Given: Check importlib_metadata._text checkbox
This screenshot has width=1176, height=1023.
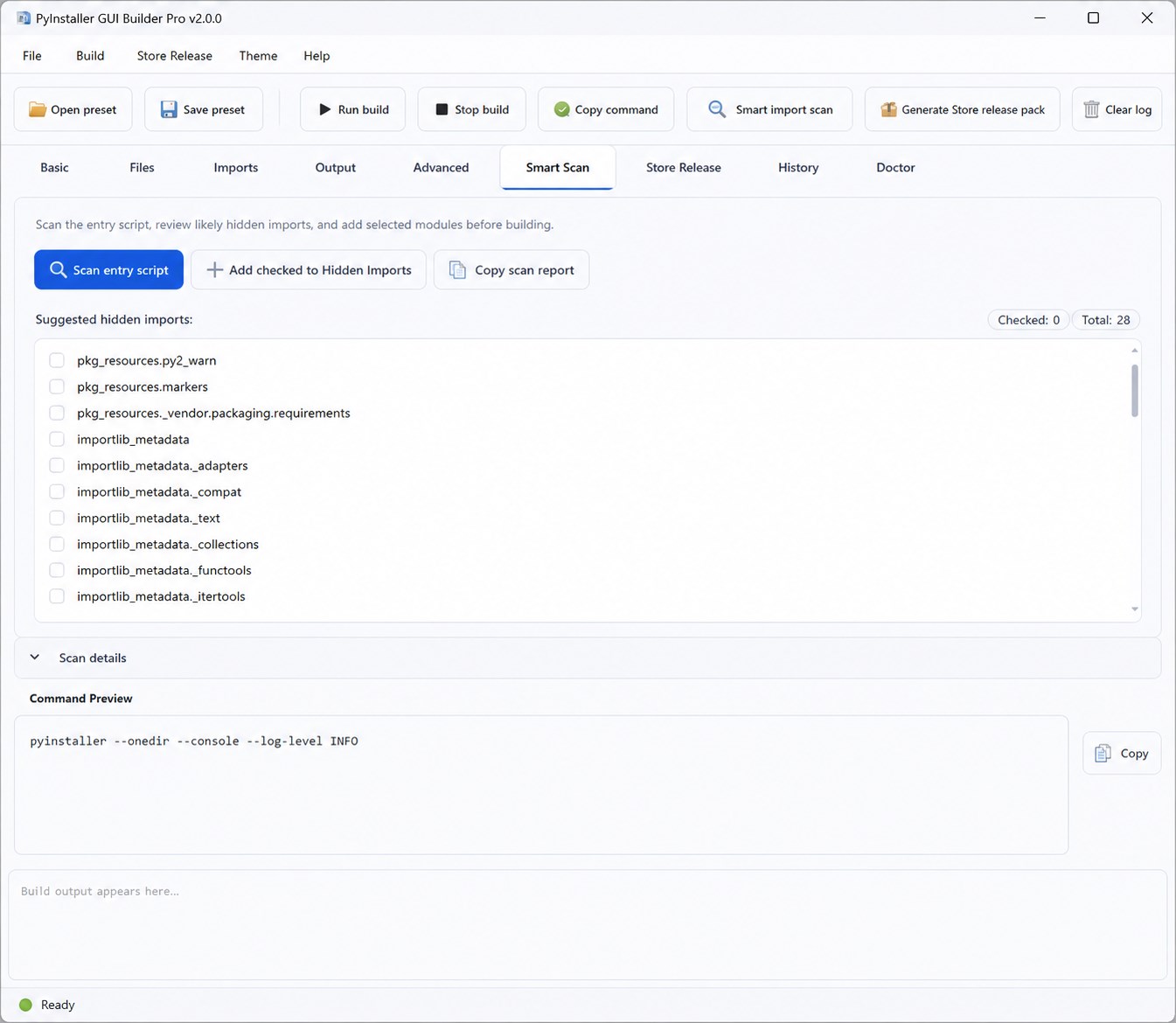Looking at the screenshot, I should (57, 518).
